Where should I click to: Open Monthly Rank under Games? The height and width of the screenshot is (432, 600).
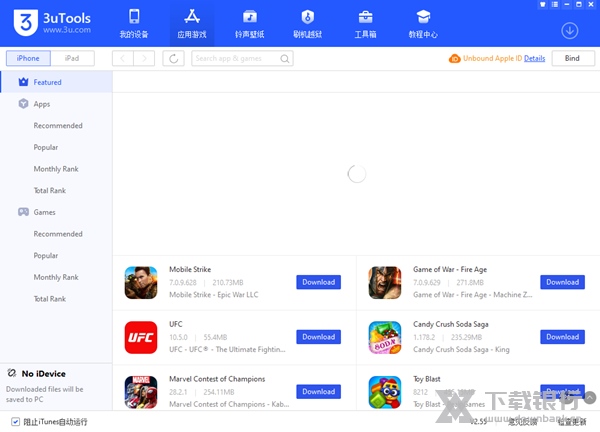click(56, 277)
